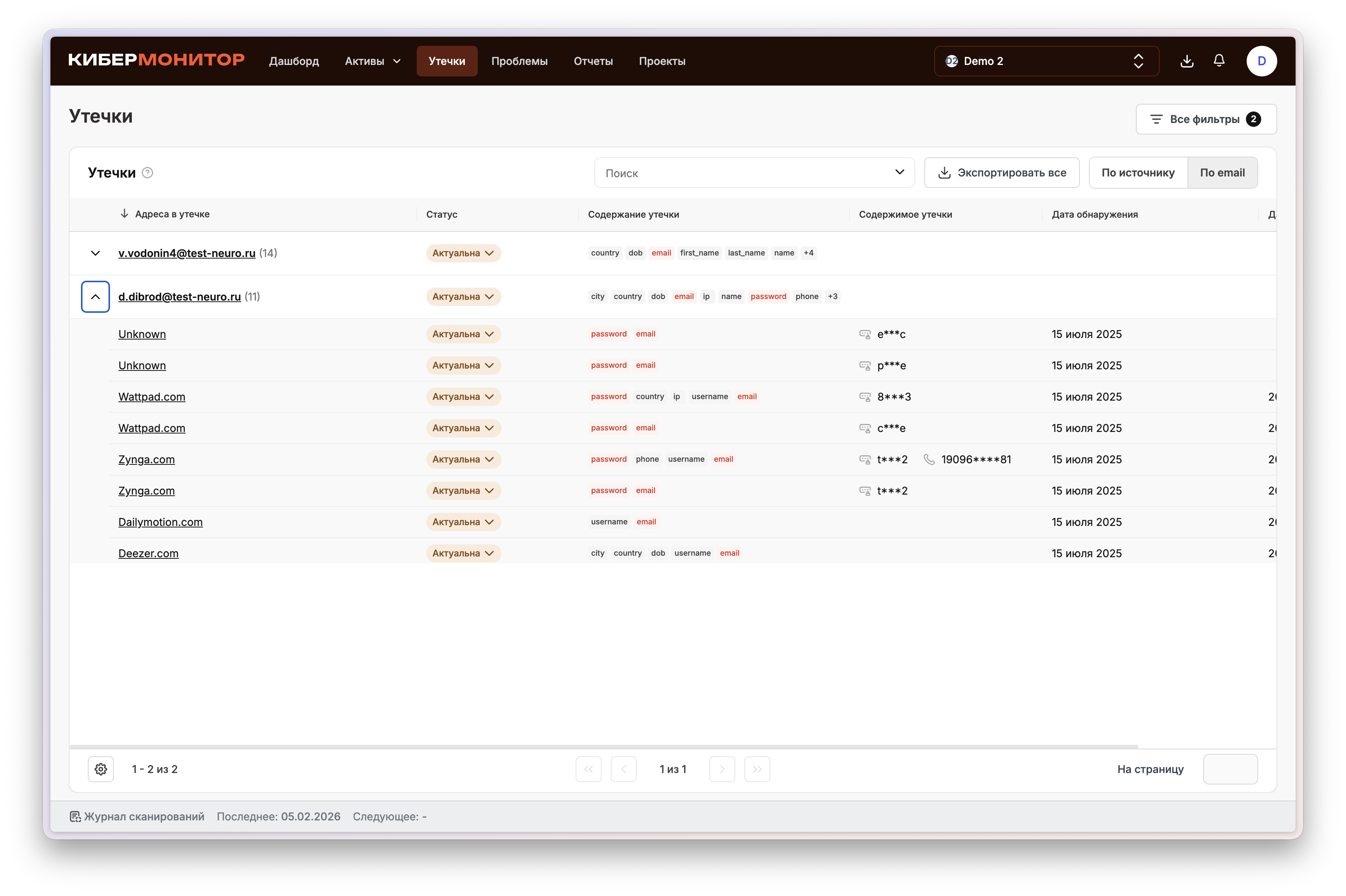Click Экспортировать все button
The height and width of the screenshot is (896, 1346).
pyautogui.click(x=1001, y=173)
